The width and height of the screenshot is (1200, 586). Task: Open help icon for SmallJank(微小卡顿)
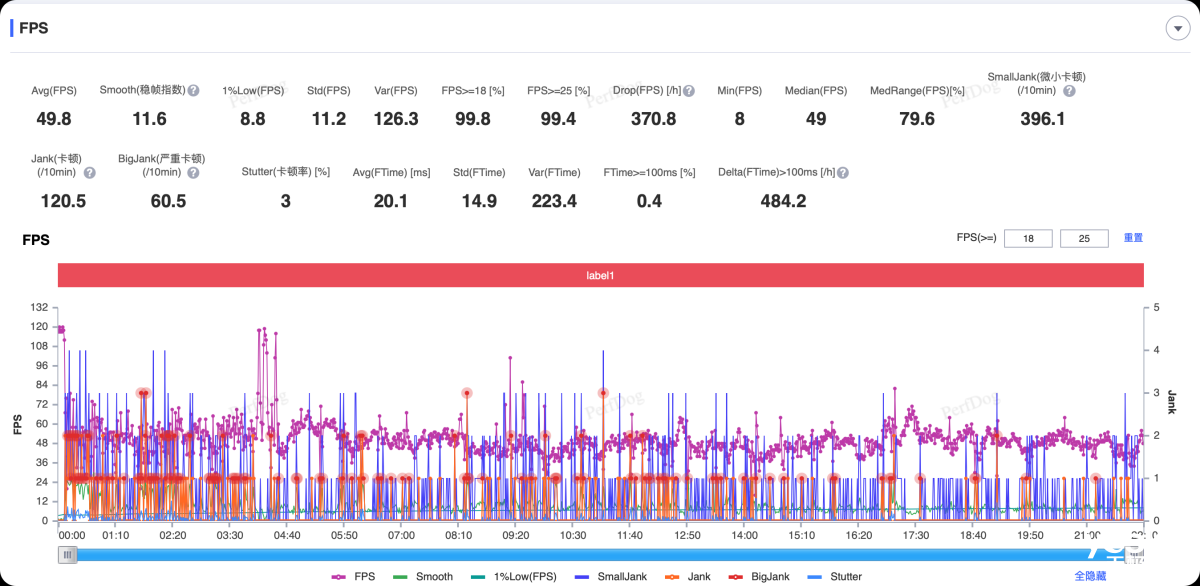[x=1069, y=91]
